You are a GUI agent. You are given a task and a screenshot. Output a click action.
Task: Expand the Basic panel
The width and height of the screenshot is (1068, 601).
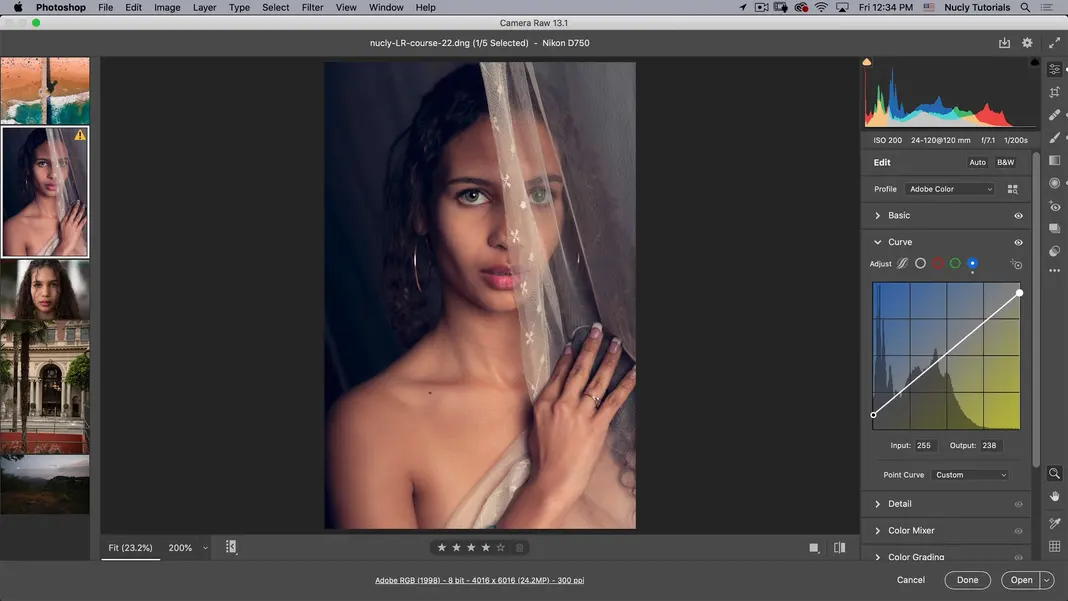877,215
